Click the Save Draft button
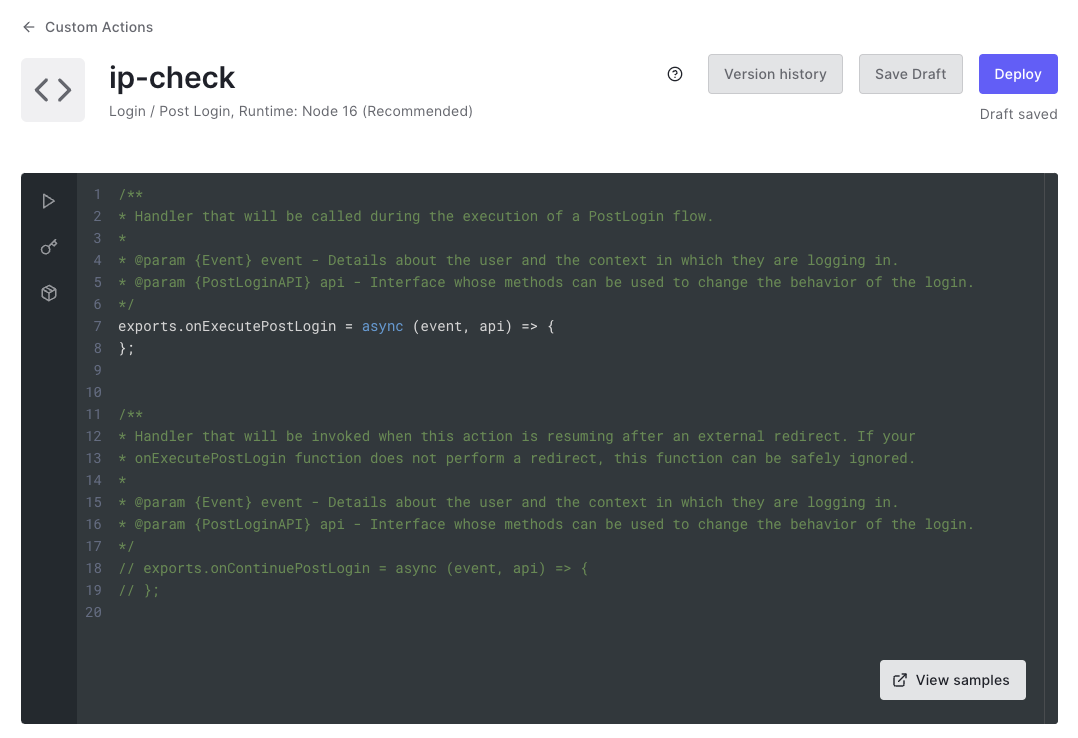1078x738 pixels. 910,74
